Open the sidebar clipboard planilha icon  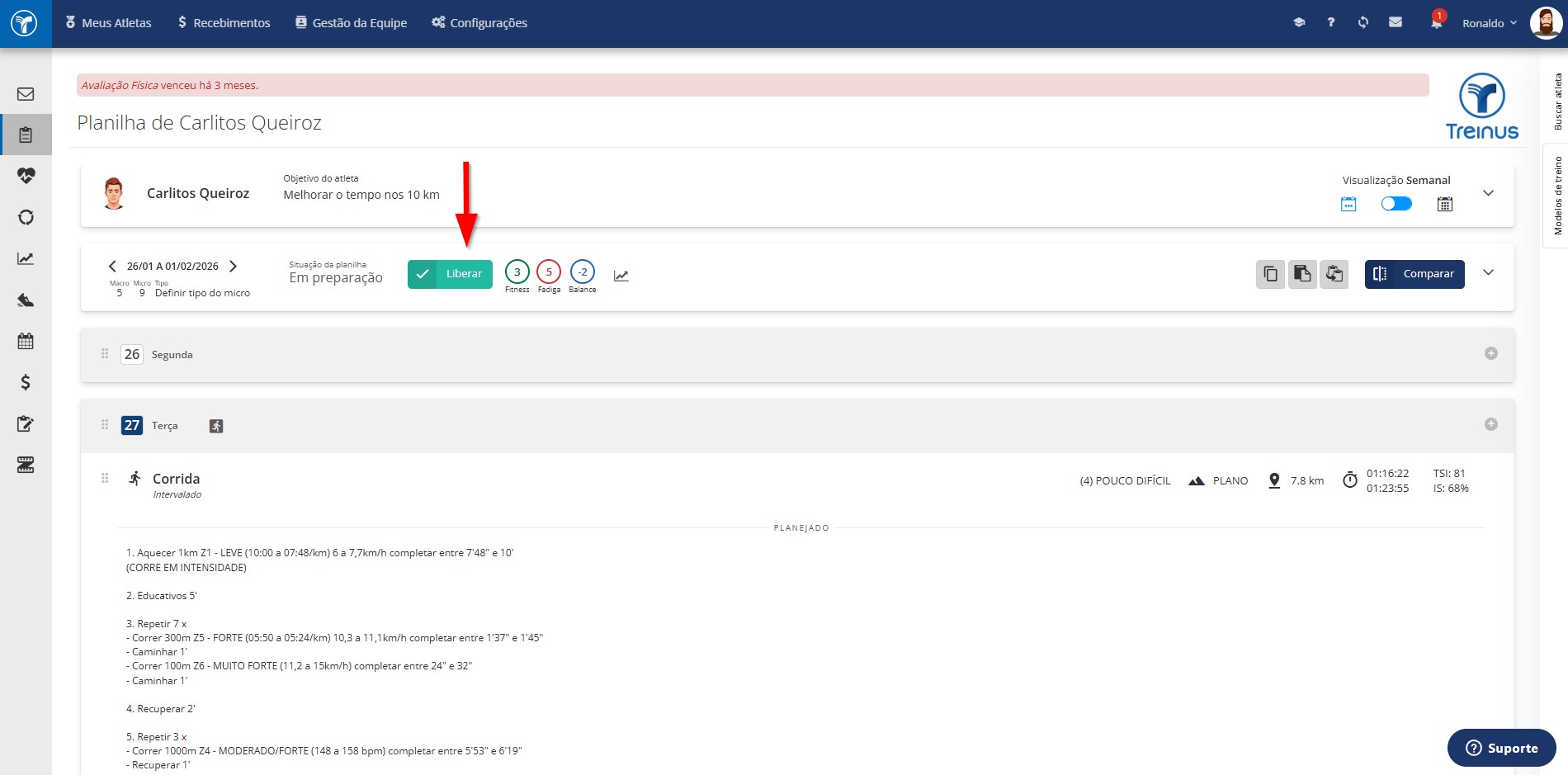click(x=26, y=135)
